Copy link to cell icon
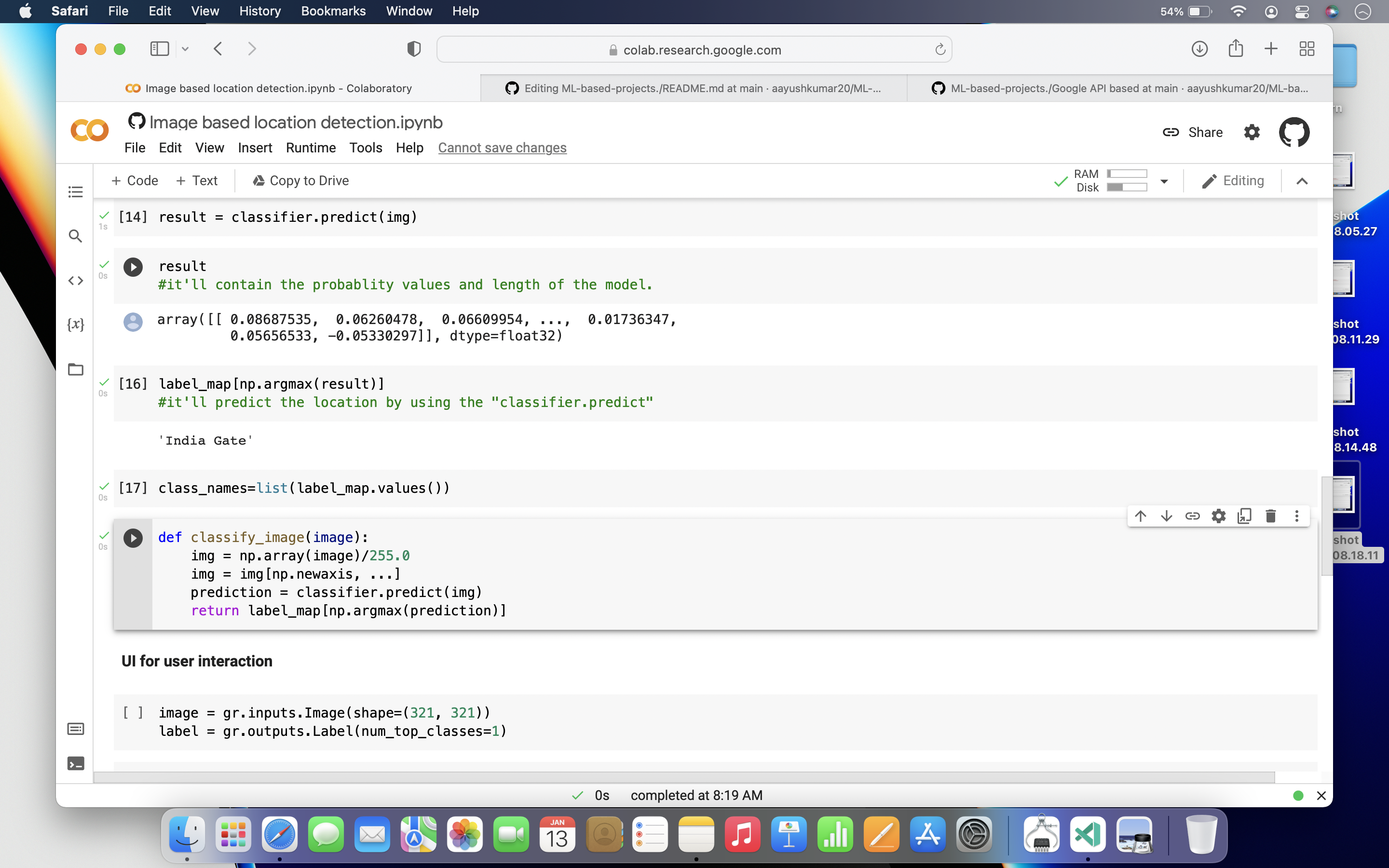 (x=1192, y=516)
